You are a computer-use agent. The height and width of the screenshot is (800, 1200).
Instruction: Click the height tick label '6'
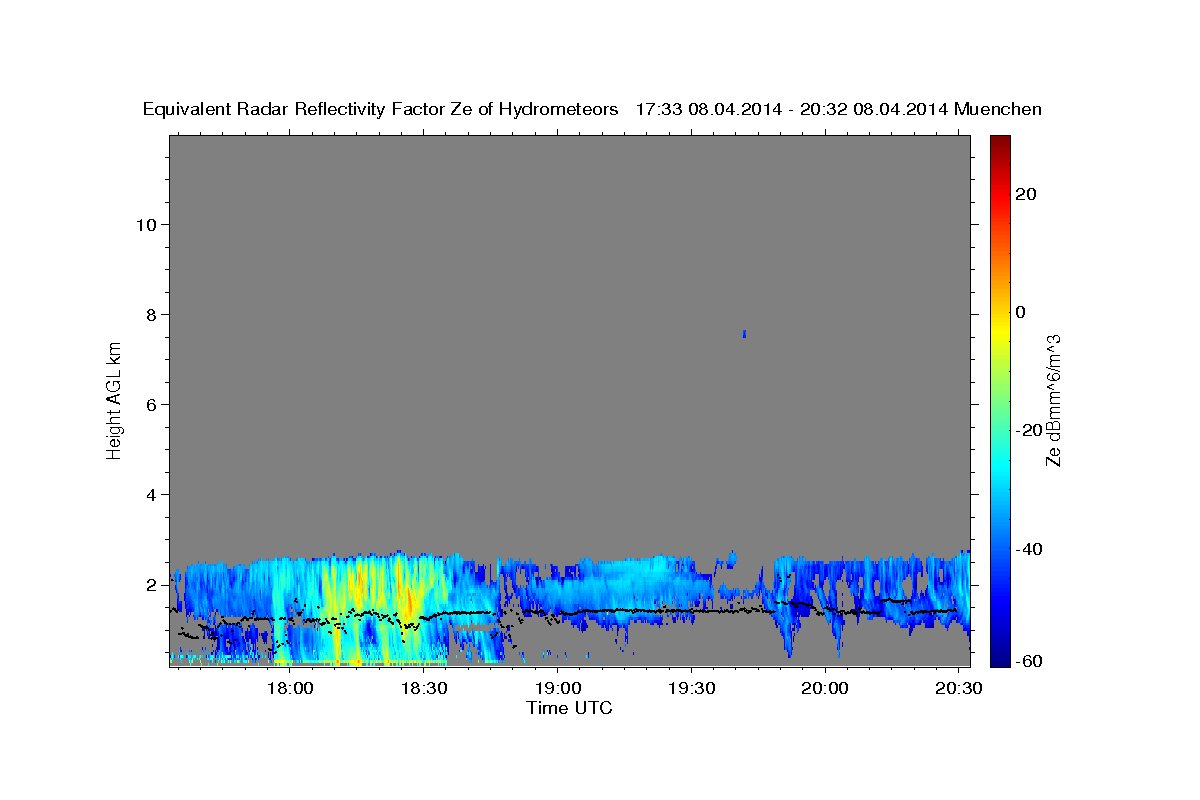tap(152, 404)
